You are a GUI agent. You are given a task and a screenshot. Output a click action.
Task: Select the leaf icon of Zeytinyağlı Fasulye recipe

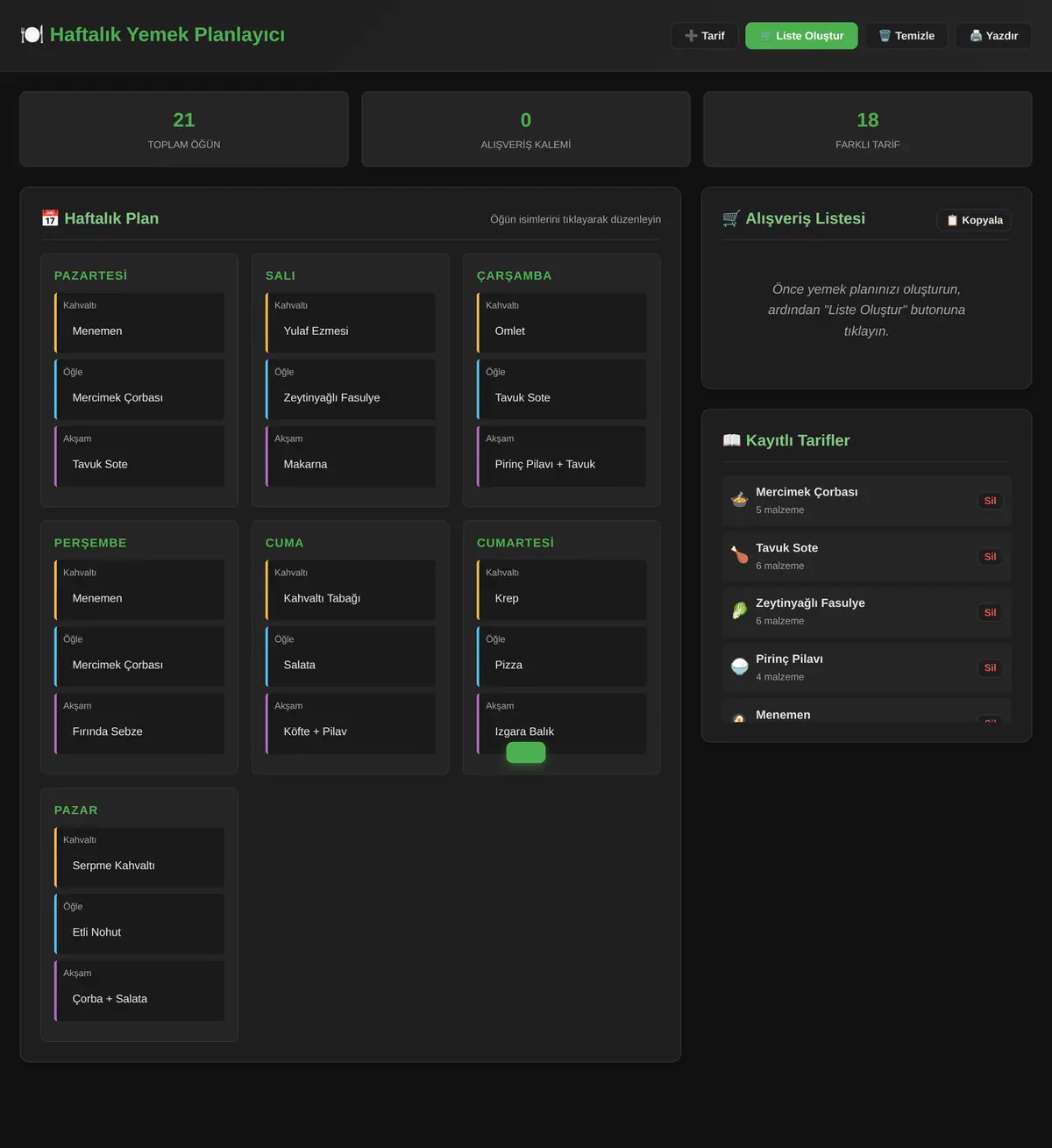click(740, 611)
